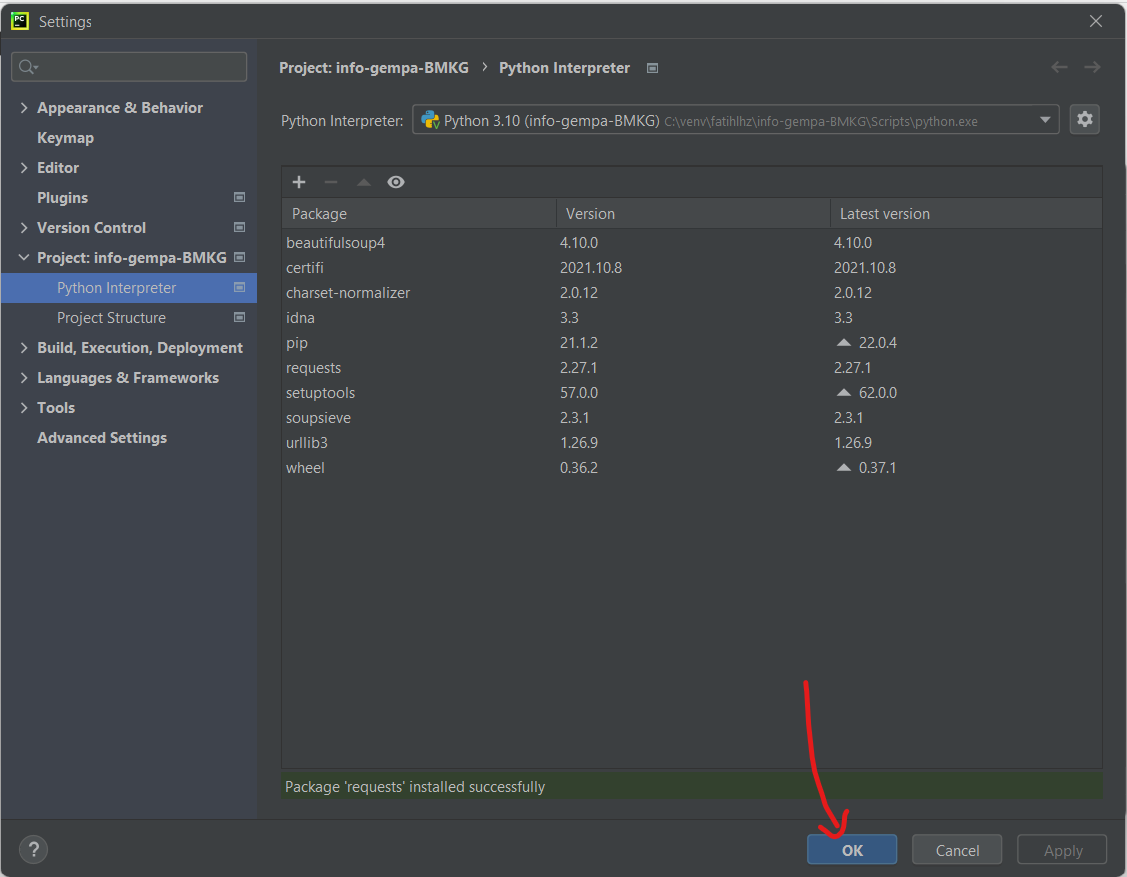The image size is (1127, 877).
Task: Click inside the settings search field
Action: (128, 66)
